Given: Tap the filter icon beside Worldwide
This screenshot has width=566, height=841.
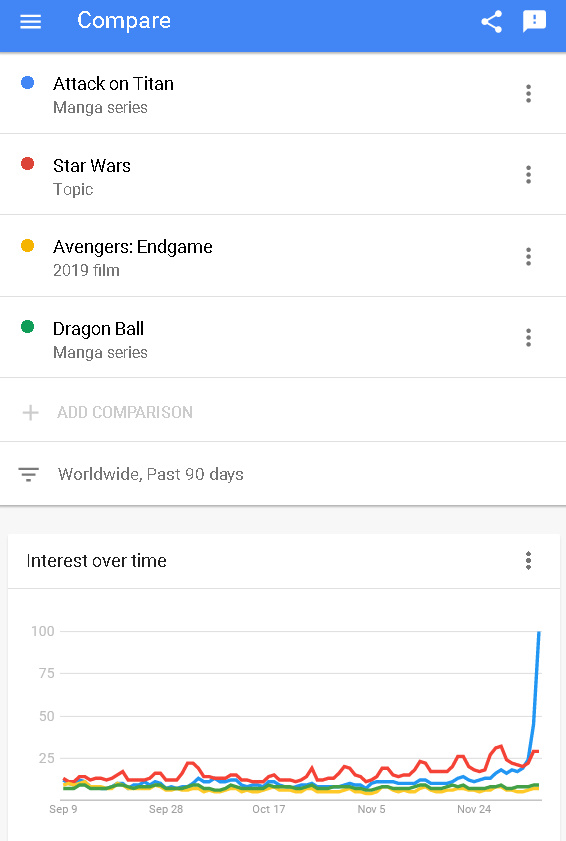Looking at the screenshot, I should click(28, 475).
